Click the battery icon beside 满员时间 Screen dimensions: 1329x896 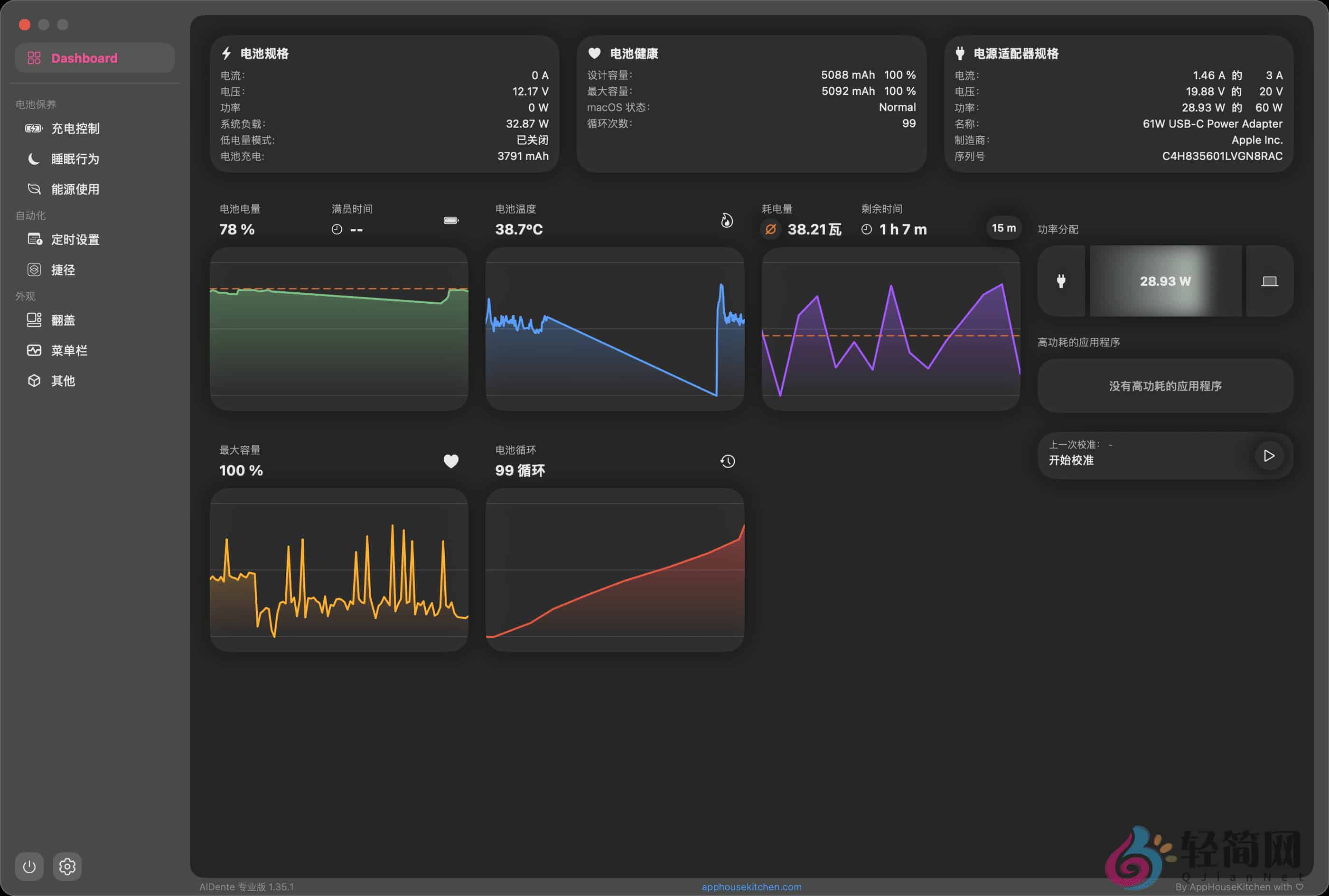click(x=451, y=221)
